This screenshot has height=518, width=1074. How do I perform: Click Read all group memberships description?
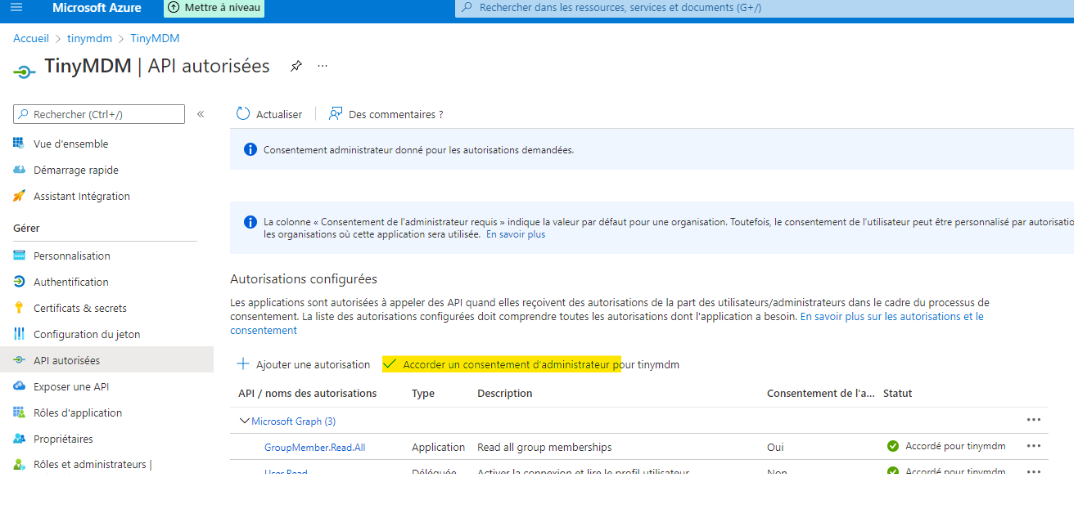pyautogui.click(x=545, y=447)
